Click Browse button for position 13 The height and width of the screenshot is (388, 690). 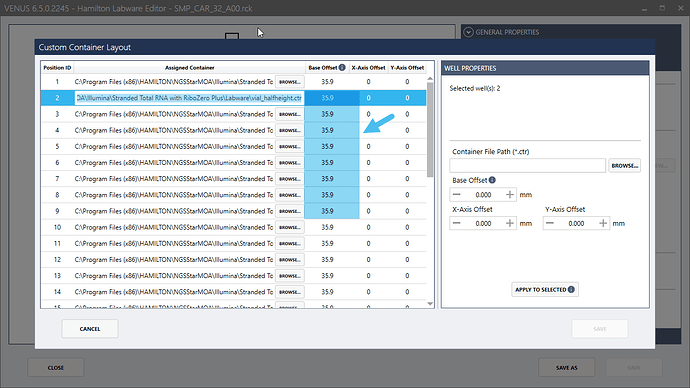pos(290,276)
